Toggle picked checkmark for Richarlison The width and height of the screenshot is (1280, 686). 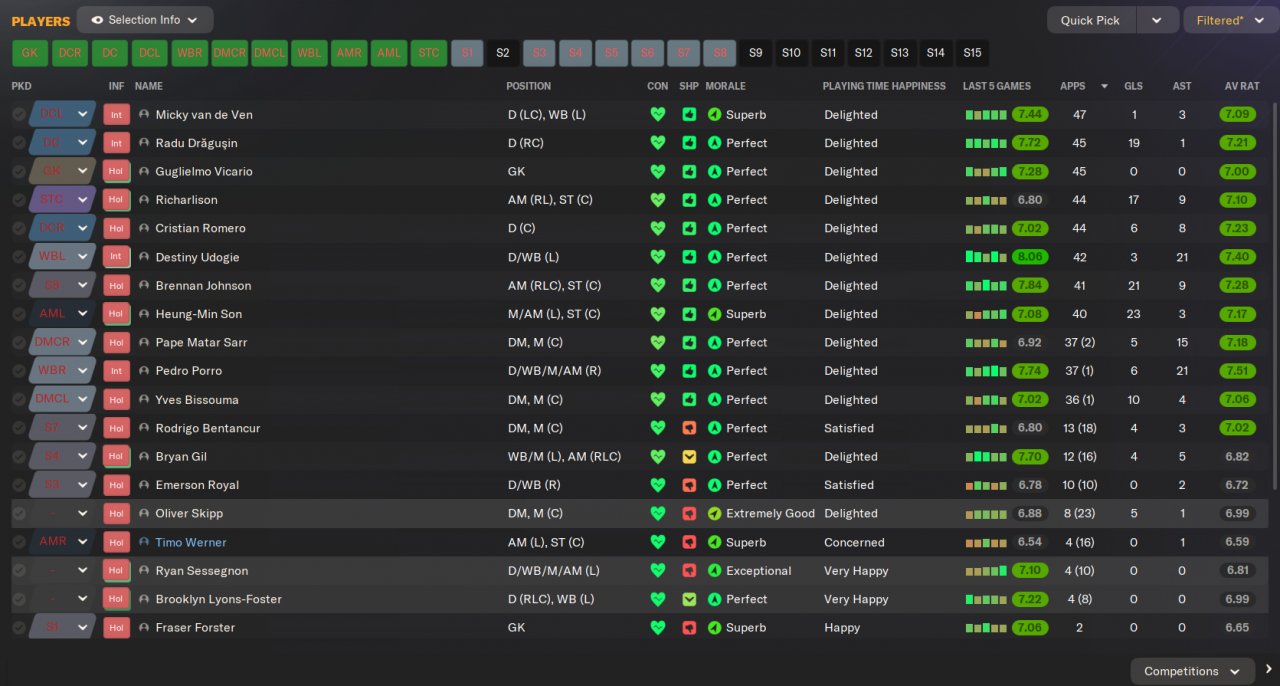19,200
